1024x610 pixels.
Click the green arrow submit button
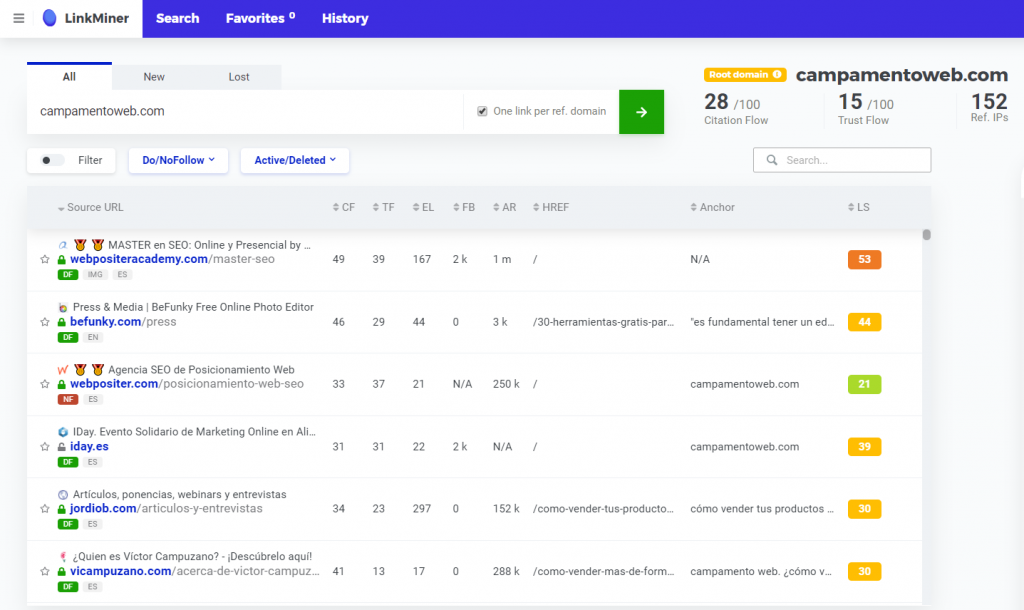coord(641,112)
